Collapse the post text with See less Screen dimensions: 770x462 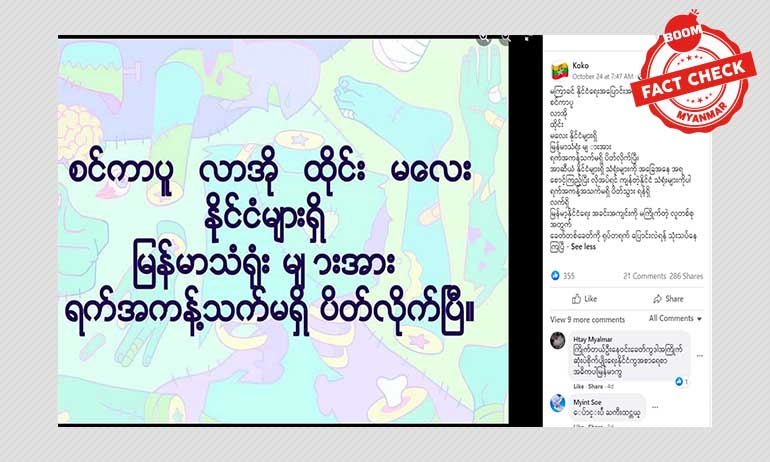pos(583,246)
